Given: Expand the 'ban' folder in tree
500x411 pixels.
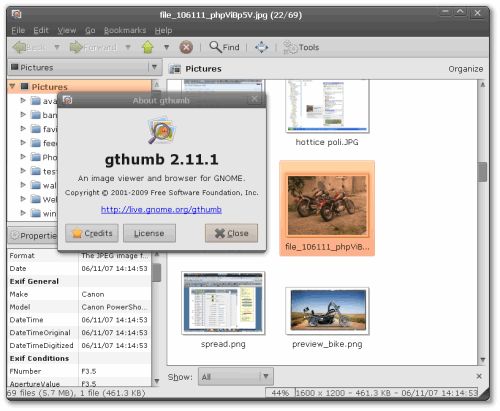Looking at the screenshot, I should pos(23,115).
